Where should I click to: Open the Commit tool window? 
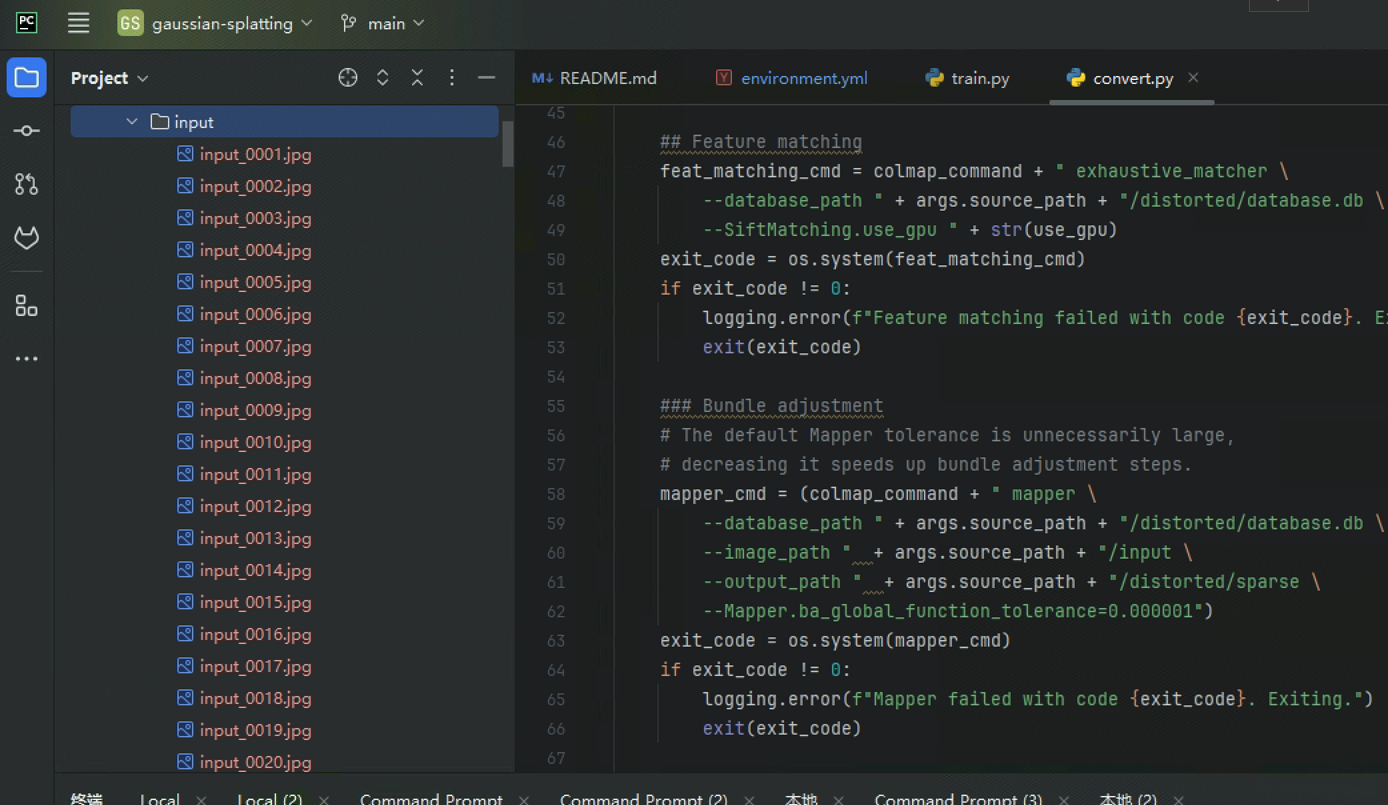(x=27, y=131)
